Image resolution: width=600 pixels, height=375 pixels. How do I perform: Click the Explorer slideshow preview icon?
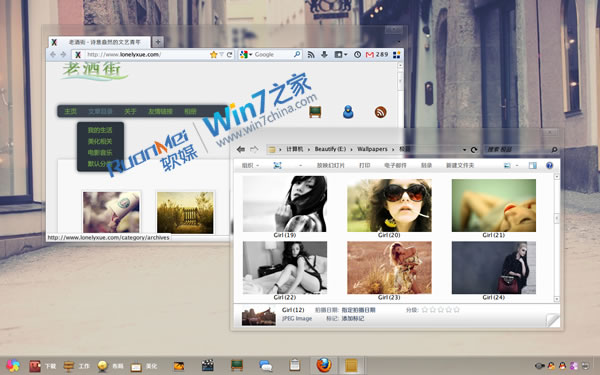tap(277, 165)
